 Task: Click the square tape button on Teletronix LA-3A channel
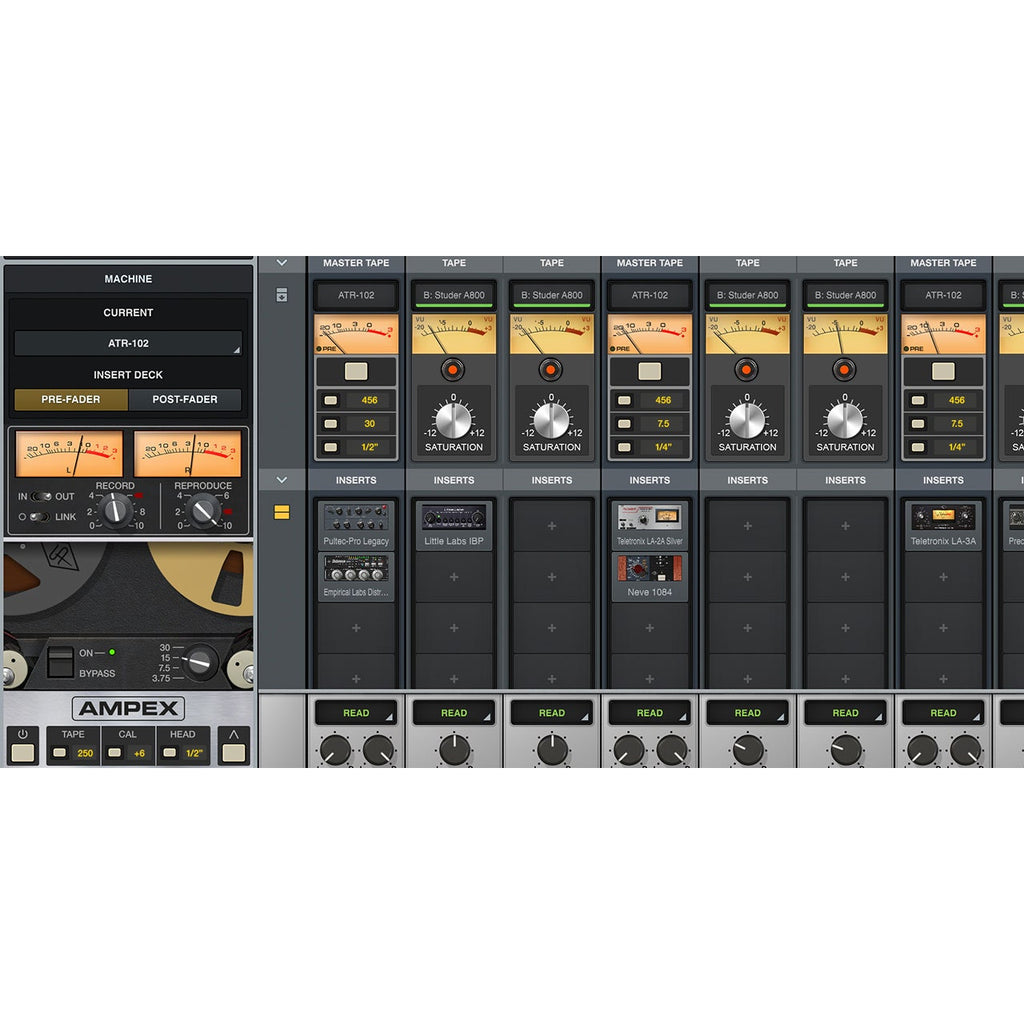(943, 371)
